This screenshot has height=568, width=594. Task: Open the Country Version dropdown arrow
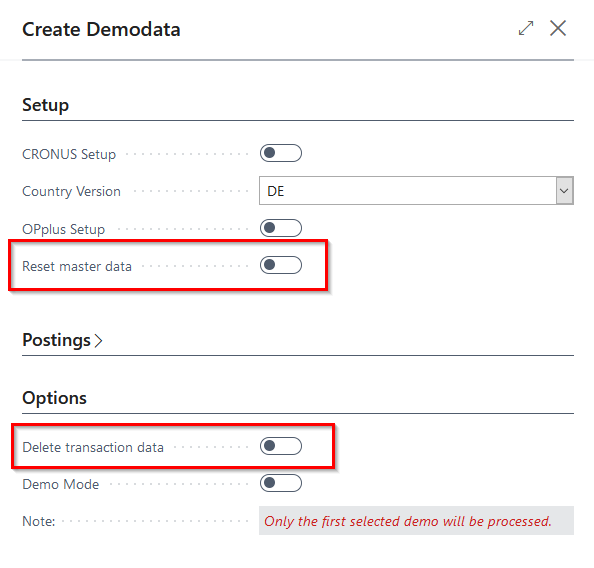tap(564, 191)
